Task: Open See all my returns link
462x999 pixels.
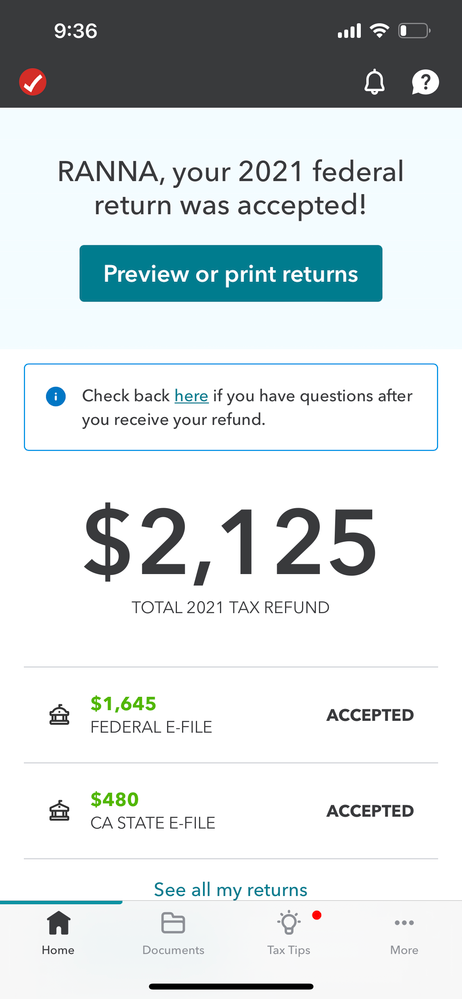Action: tap(231, 889)
